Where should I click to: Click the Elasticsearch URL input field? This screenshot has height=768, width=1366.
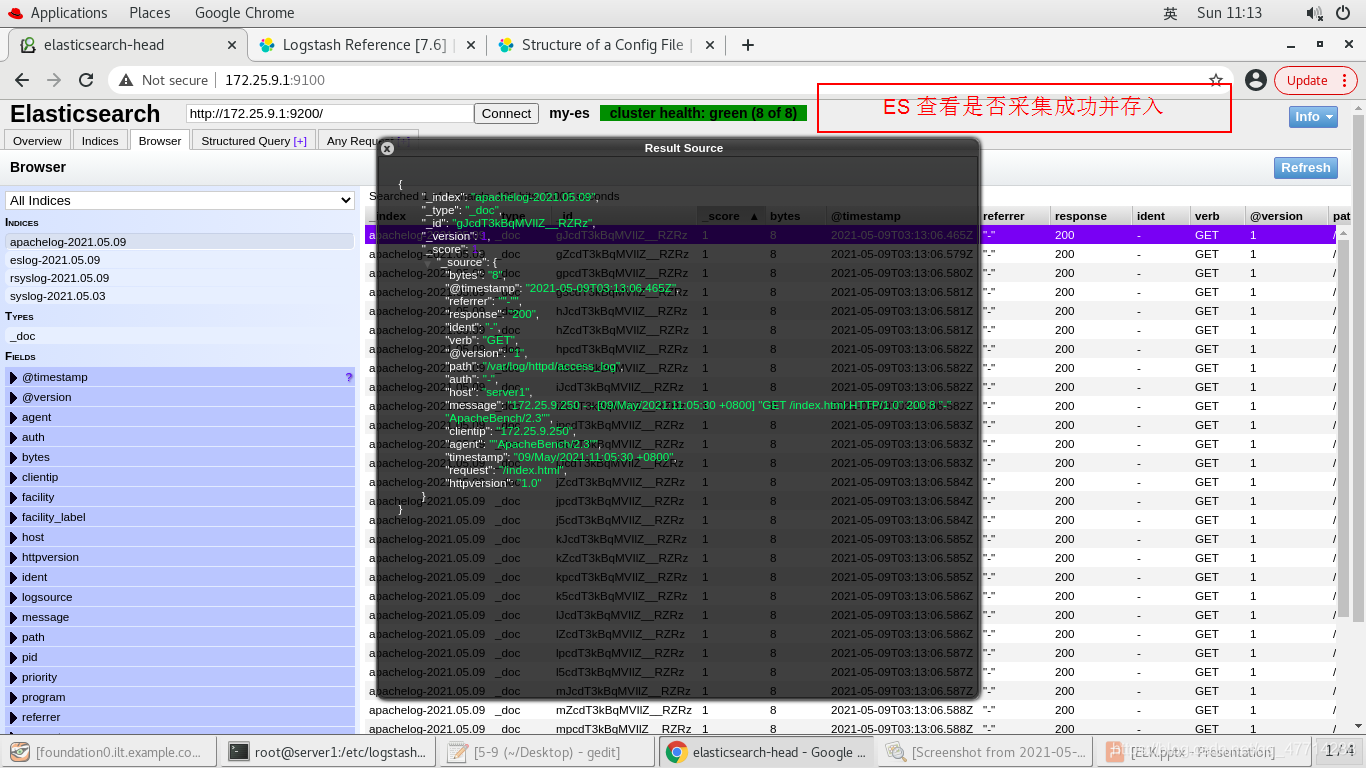tap(329, 114)
